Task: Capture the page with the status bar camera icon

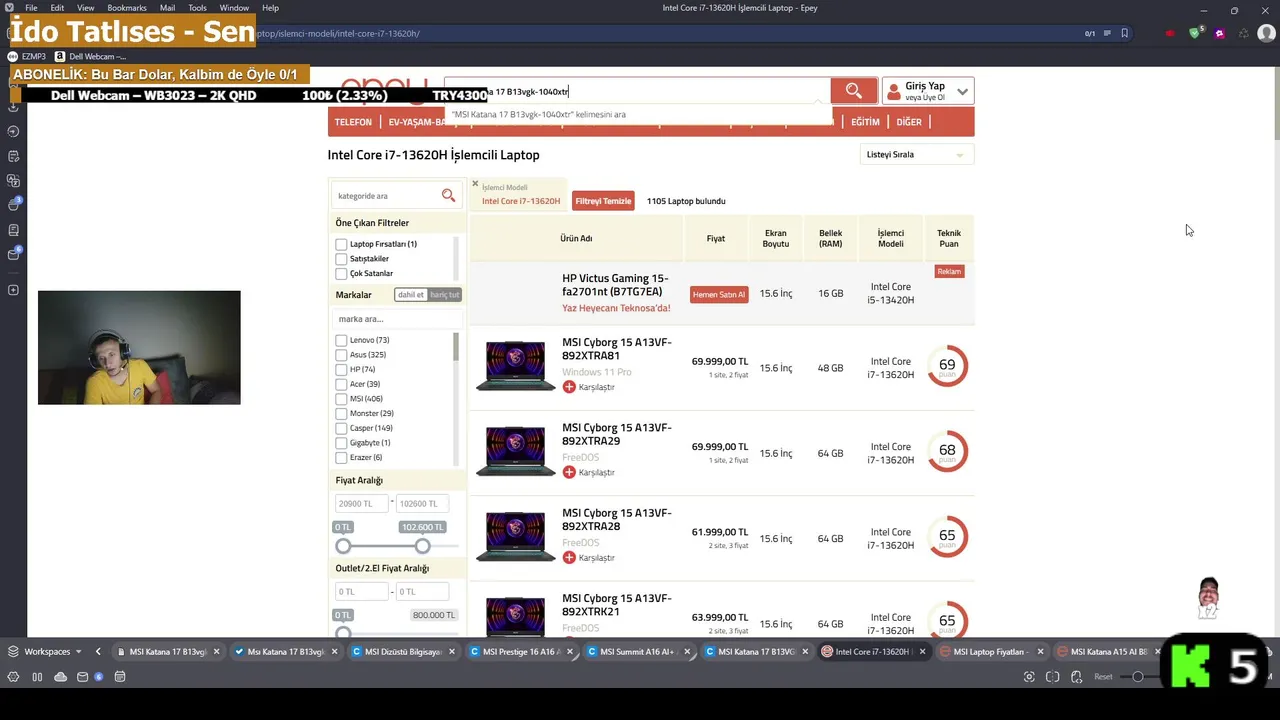Action: pos(1029,677)
